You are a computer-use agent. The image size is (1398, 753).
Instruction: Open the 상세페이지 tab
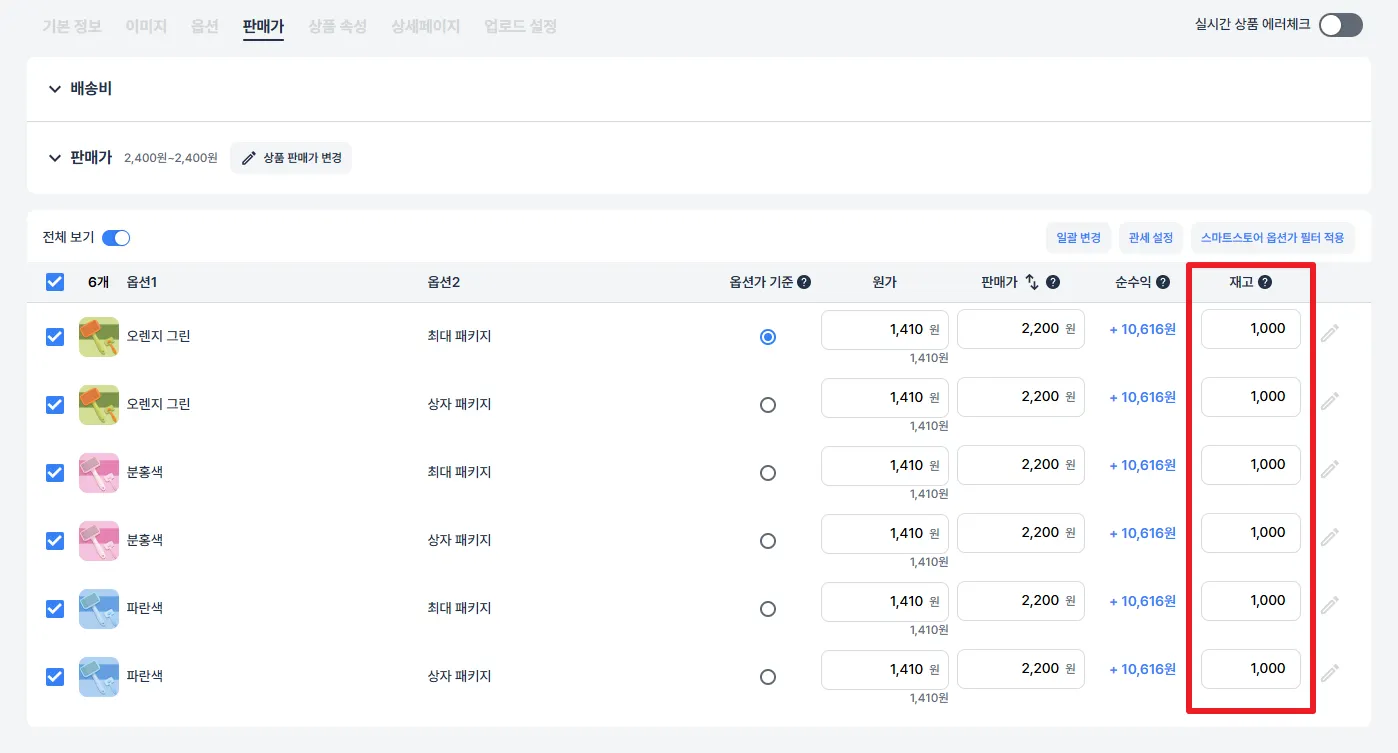click(426, 27)
